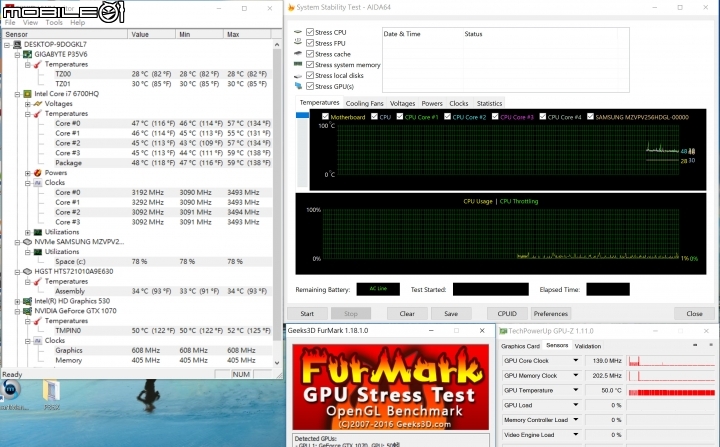Image resolution: width=720 pixels, height=447 pixels.
Task: Click the thermometer icon under NVIDIA GeForce GTX 1070
Action: pos(38,321)
